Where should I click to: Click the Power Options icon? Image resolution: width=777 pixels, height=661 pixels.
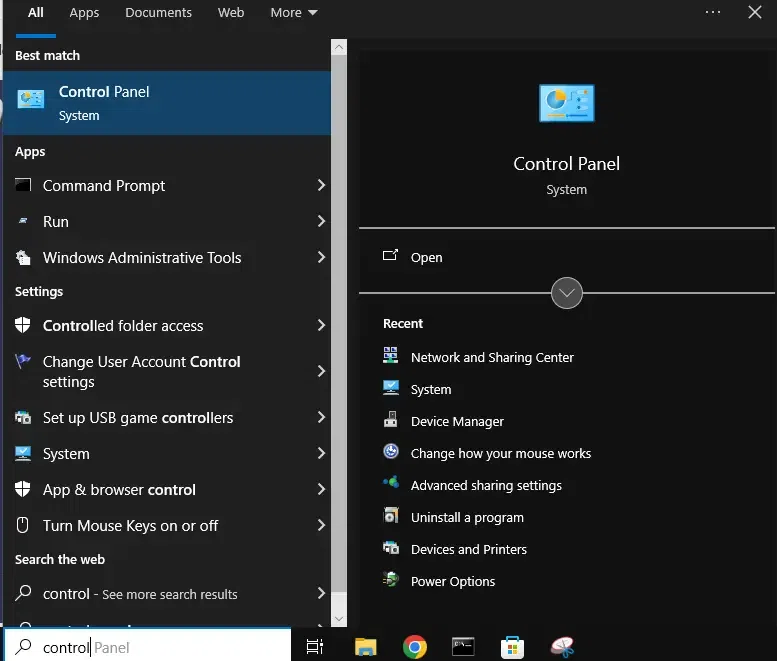pos(390,579)
